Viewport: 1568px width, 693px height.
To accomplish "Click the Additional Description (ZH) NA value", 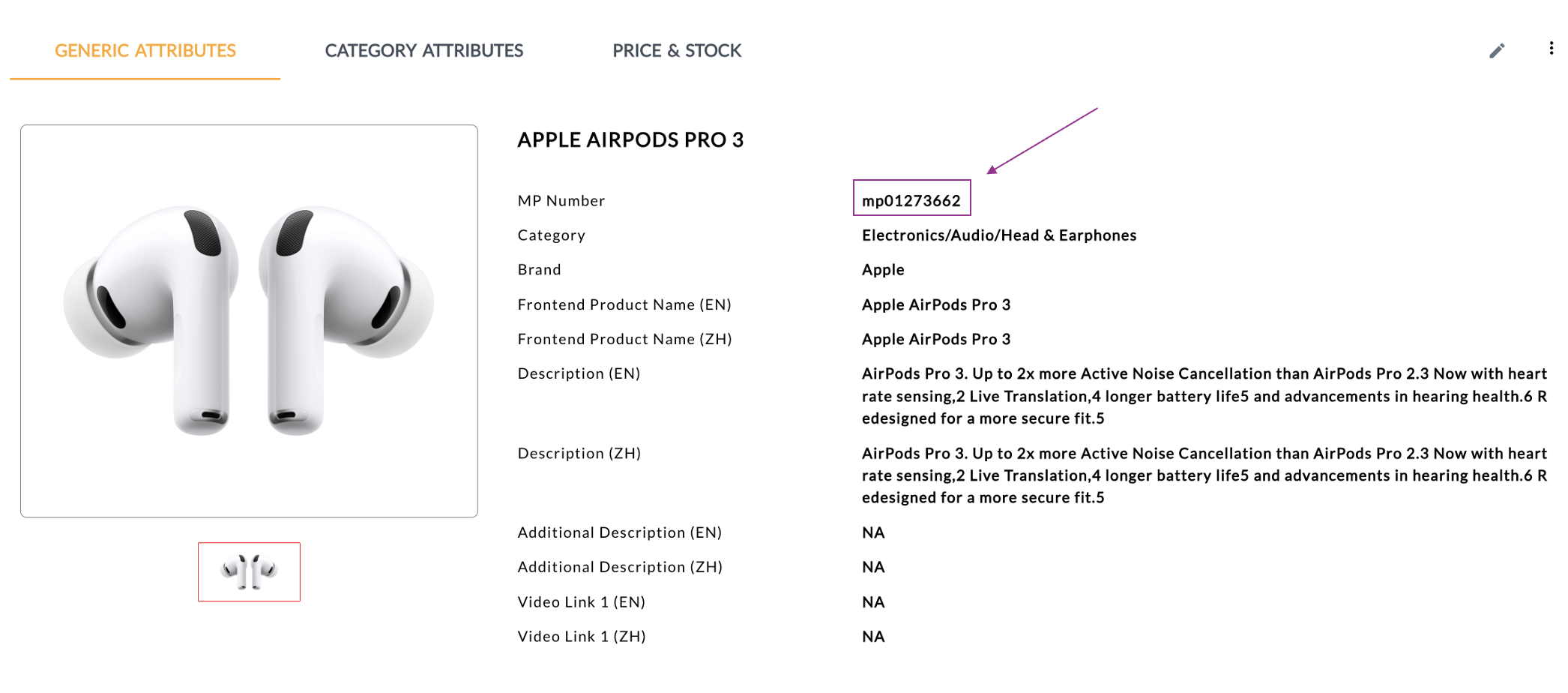I will (x=873, y=567).
